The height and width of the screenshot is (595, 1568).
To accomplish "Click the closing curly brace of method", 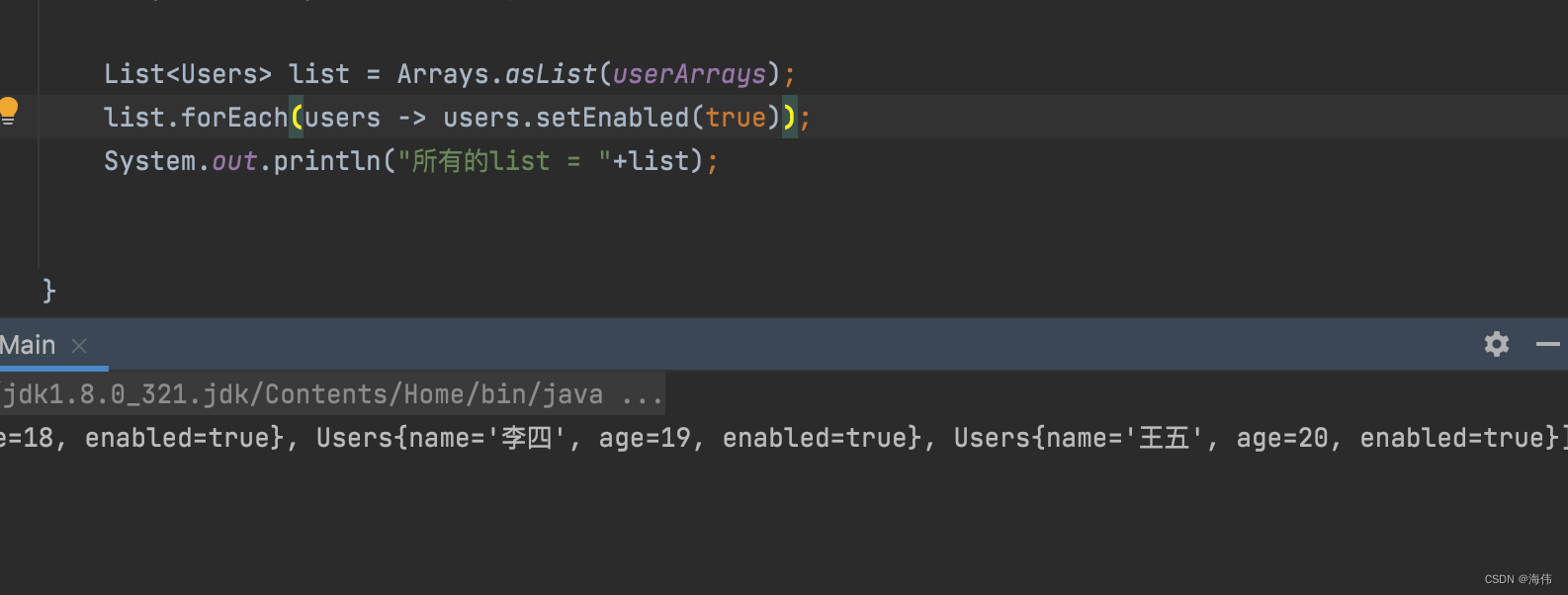I will [x=49, y=291].
